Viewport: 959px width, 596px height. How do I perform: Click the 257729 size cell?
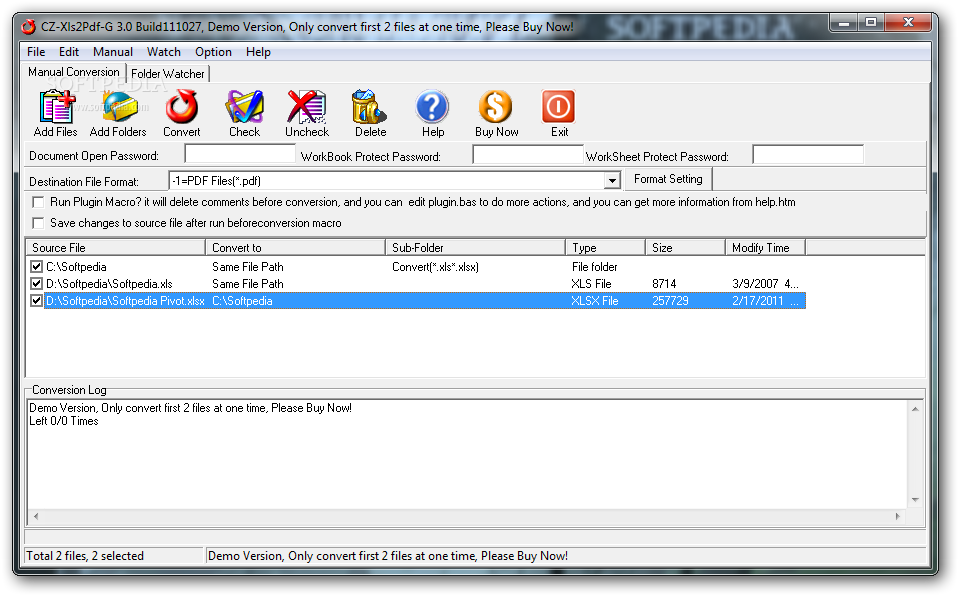[x=670, y=301]
